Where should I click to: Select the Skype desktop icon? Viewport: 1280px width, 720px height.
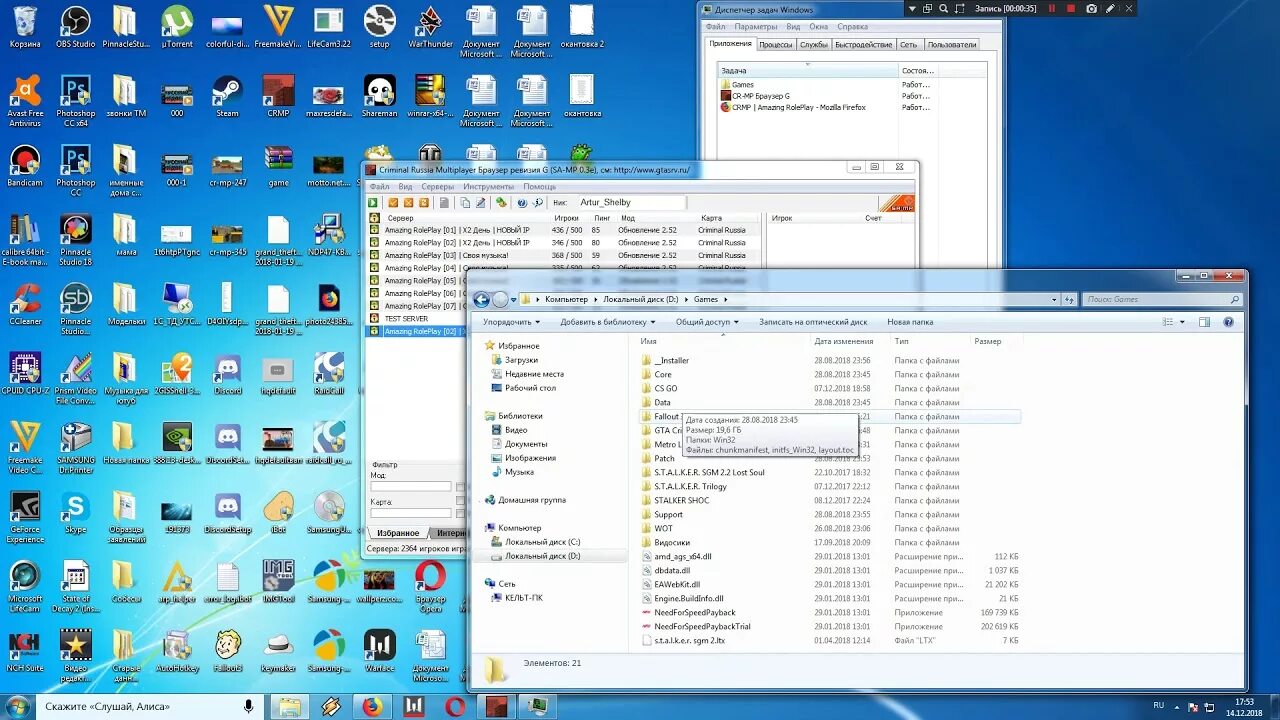[x=76, y=513]
